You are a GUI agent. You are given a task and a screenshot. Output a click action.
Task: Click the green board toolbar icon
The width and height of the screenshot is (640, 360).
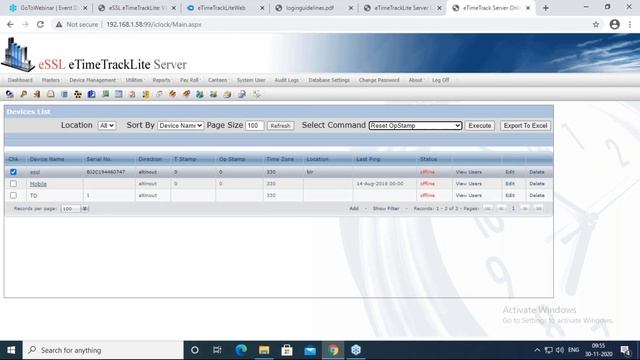click(x=105, y=94)
